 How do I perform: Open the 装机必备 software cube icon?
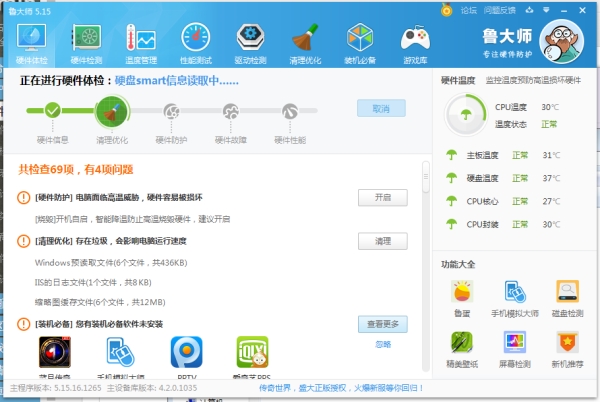tap(360, 44)
